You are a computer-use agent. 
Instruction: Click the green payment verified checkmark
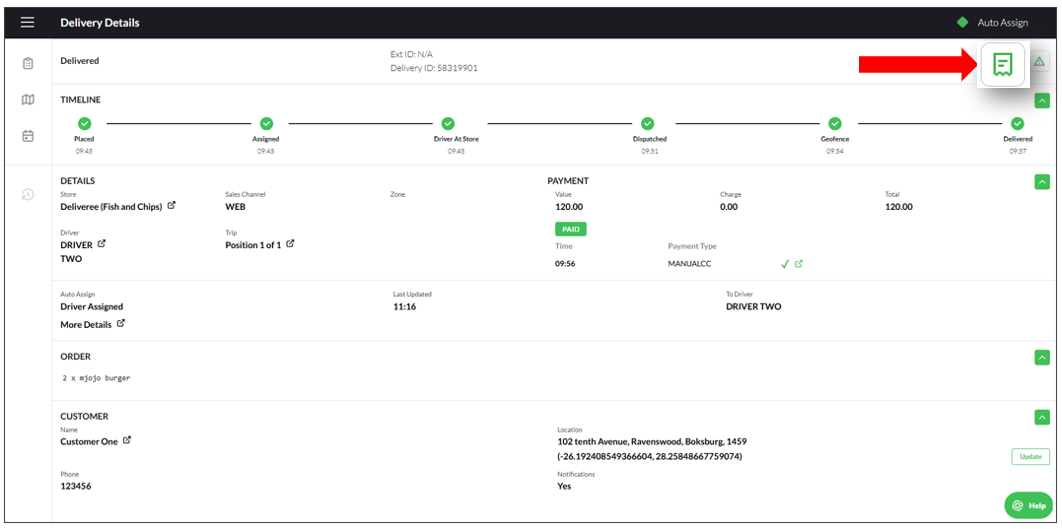(785, 264)
